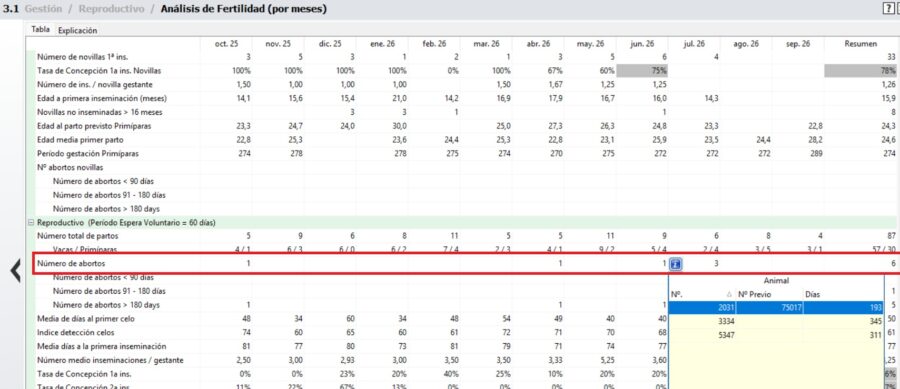900x389 pixels.
Task: Click the Nº Previo column header
Action: [755, 294]
